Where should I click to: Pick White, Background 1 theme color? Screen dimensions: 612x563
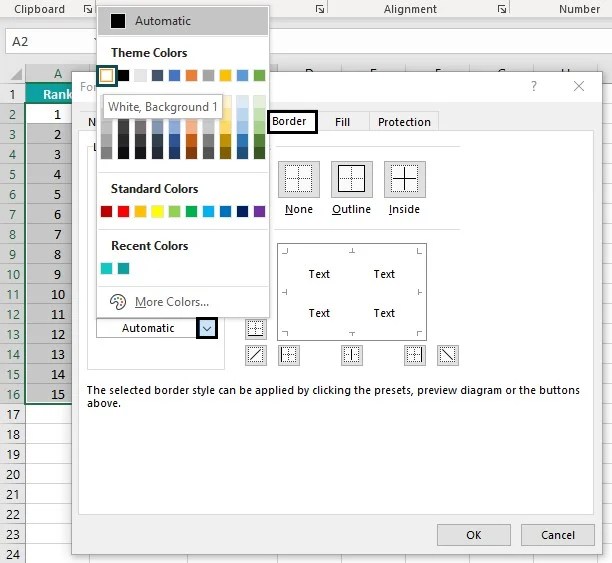[107, 75]
